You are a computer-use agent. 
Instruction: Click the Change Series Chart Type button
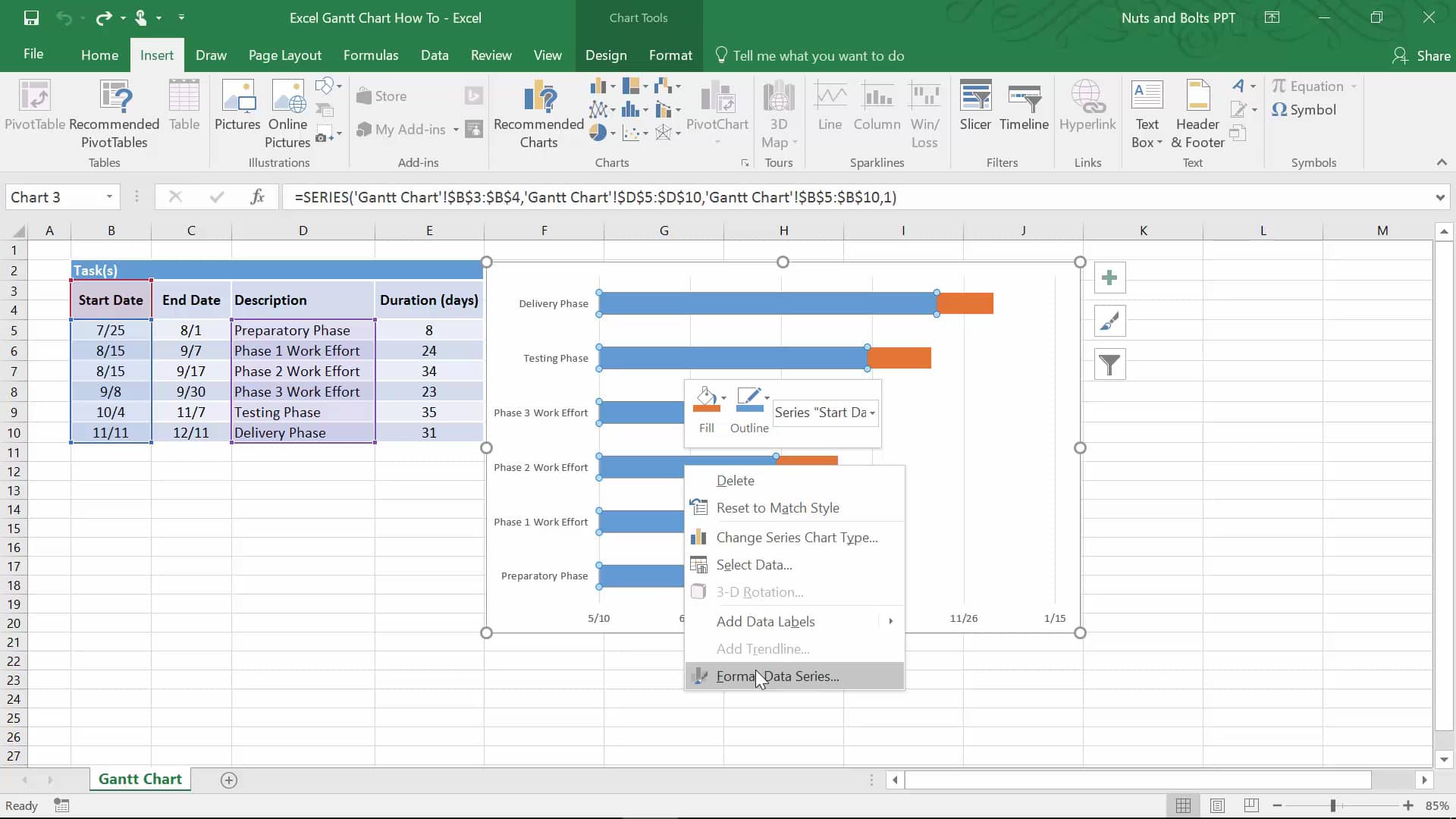(797, 537)
